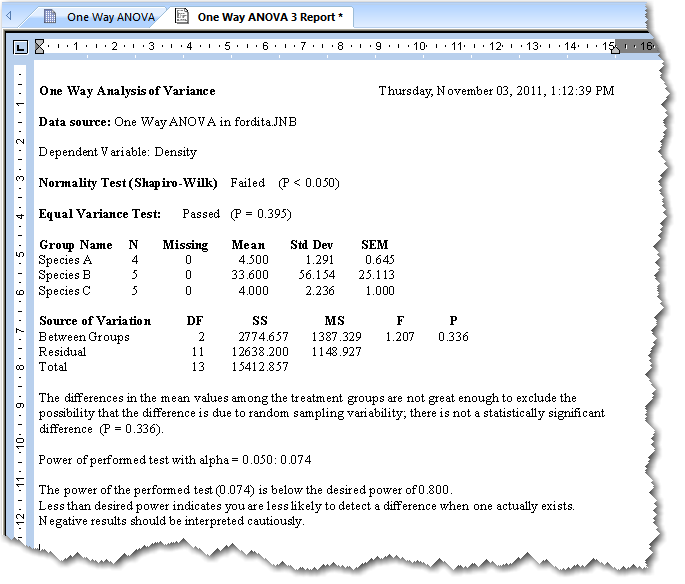Click the 'Std Dev' column header
The height and width of the screenshot is (584, 685).
(x=311, y=245)
